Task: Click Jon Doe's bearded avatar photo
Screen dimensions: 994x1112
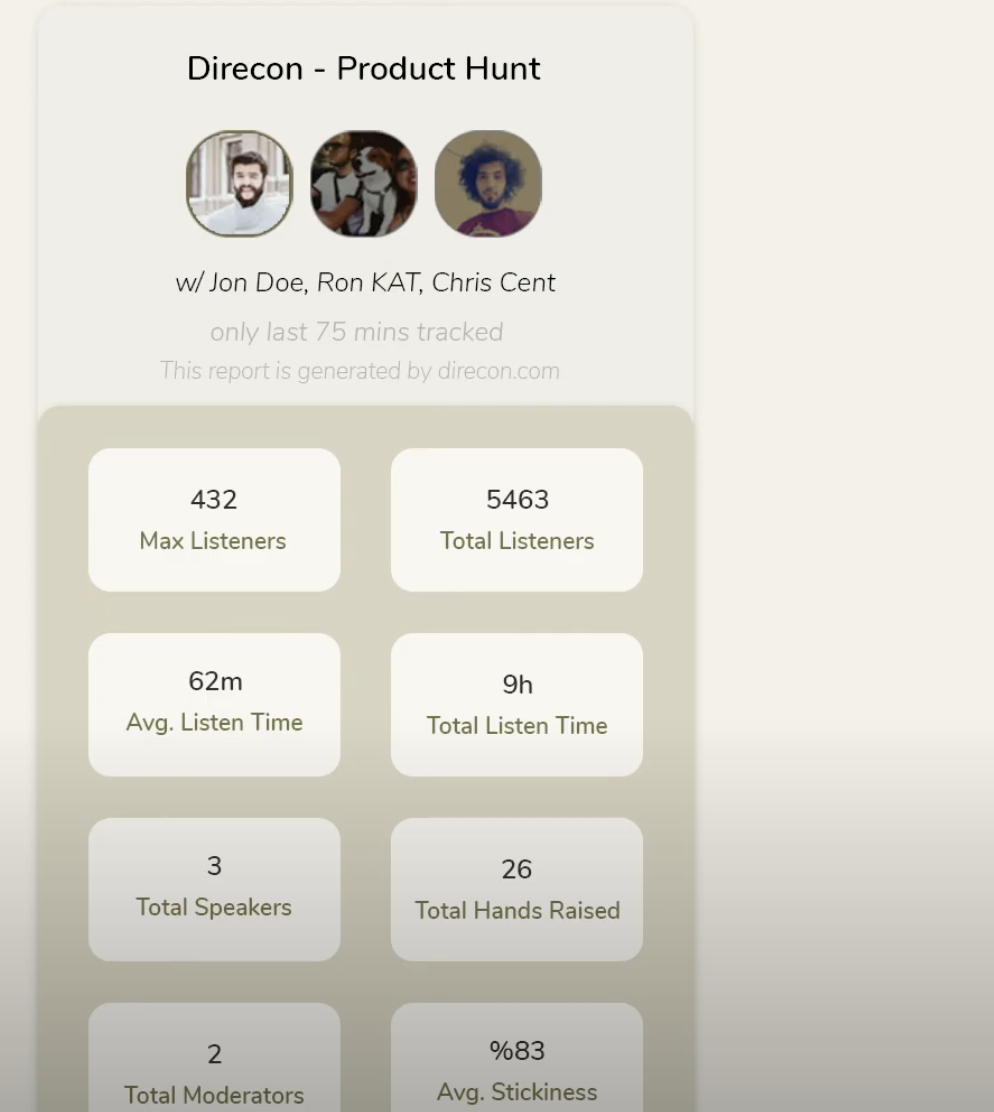Action: (240, 184)
